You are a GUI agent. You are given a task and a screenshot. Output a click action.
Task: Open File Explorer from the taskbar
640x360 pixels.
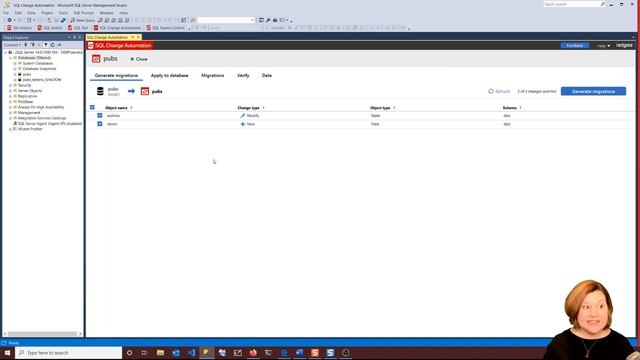click(x=160, y=353)
